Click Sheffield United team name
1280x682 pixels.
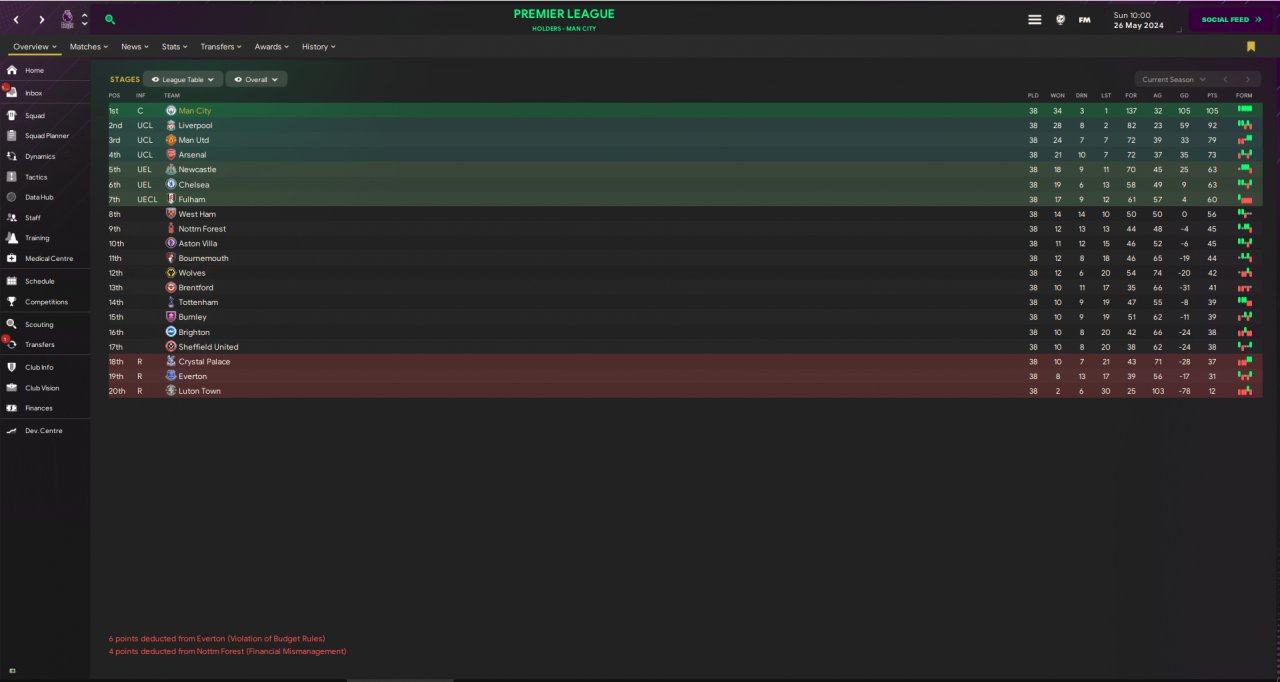(208, 347)
